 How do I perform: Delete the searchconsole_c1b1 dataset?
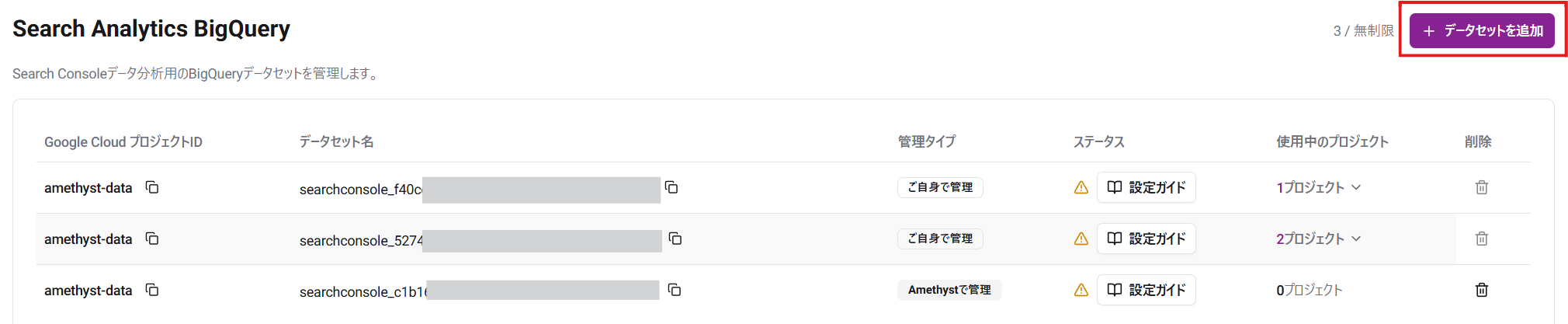(x=1481, y=290)
